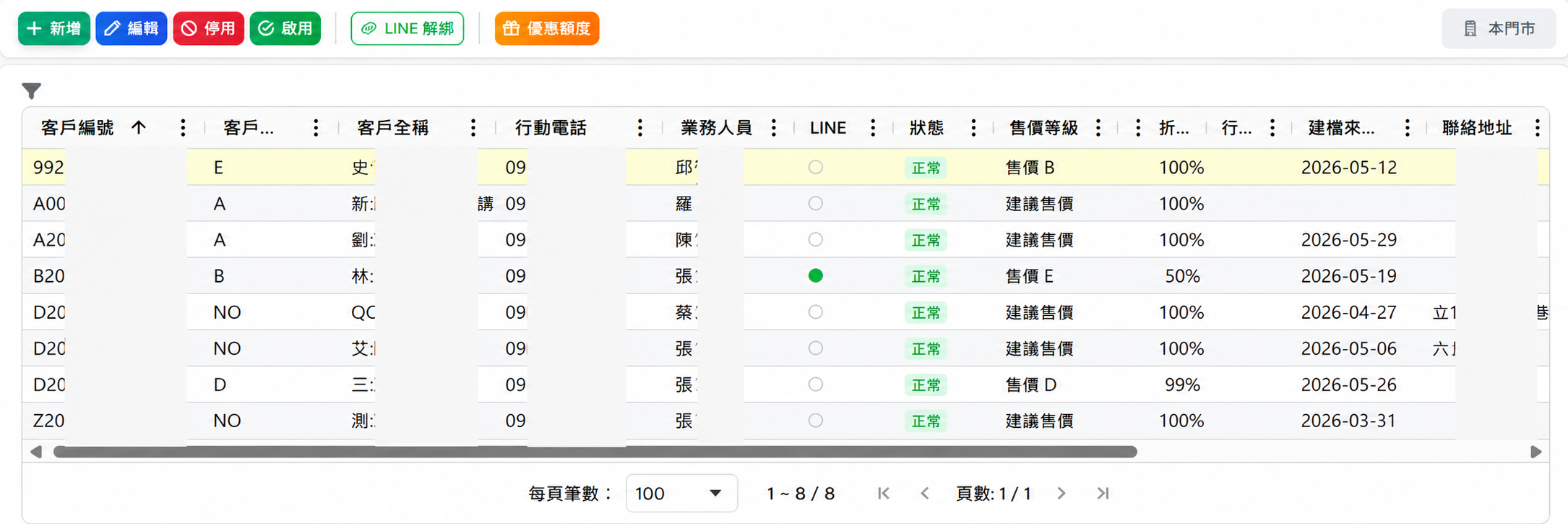The image size is (1568, 524).
Task: Click the funnel filter icon
Action: coord(31,91)
